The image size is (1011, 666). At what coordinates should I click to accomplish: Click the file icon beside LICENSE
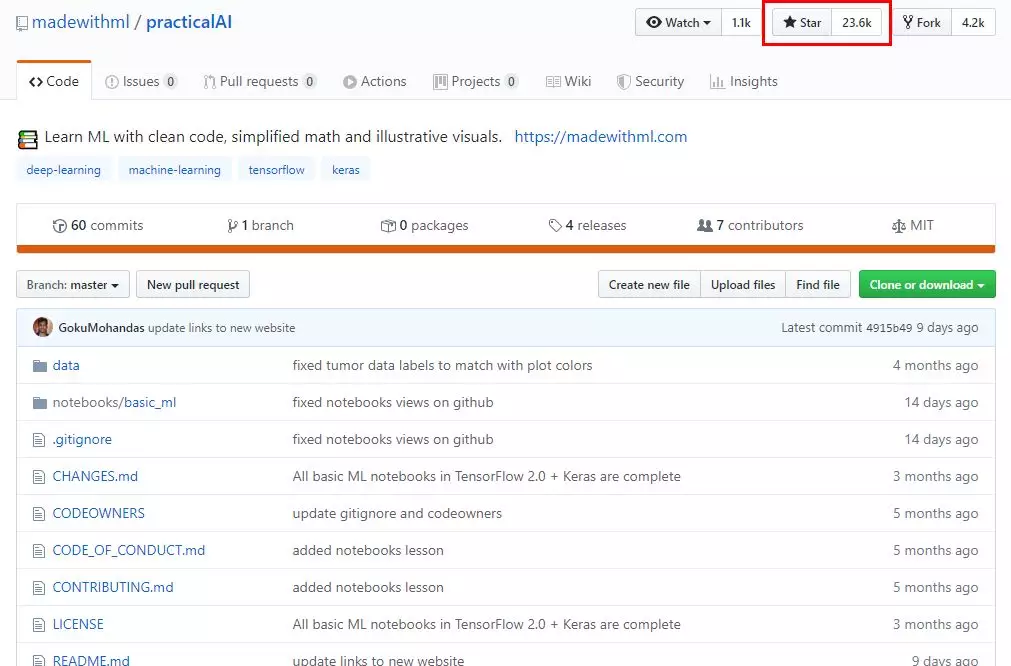click(x=39, y=625)
